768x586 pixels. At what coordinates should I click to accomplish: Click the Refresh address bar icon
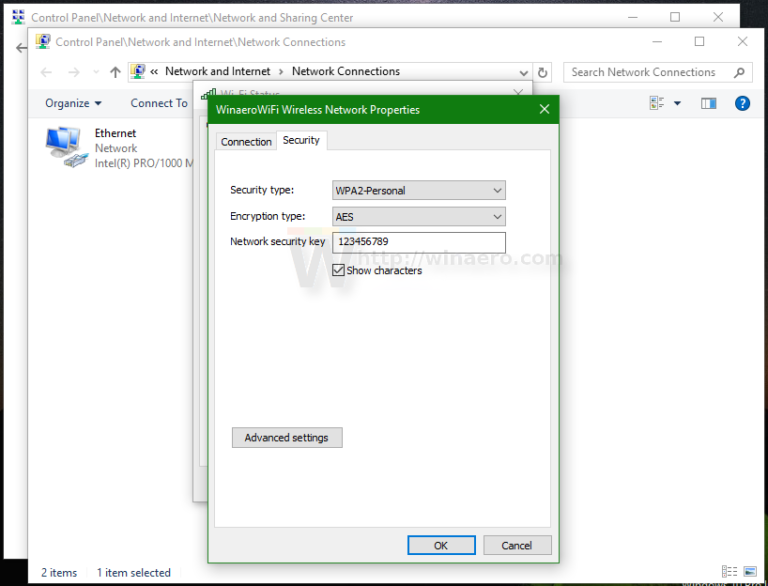click(543, 72)
